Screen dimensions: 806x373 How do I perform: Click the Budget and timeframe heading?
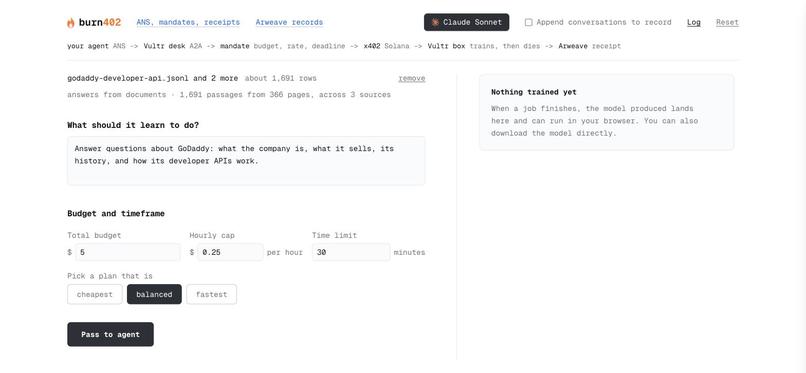click(x=116, y=214)
